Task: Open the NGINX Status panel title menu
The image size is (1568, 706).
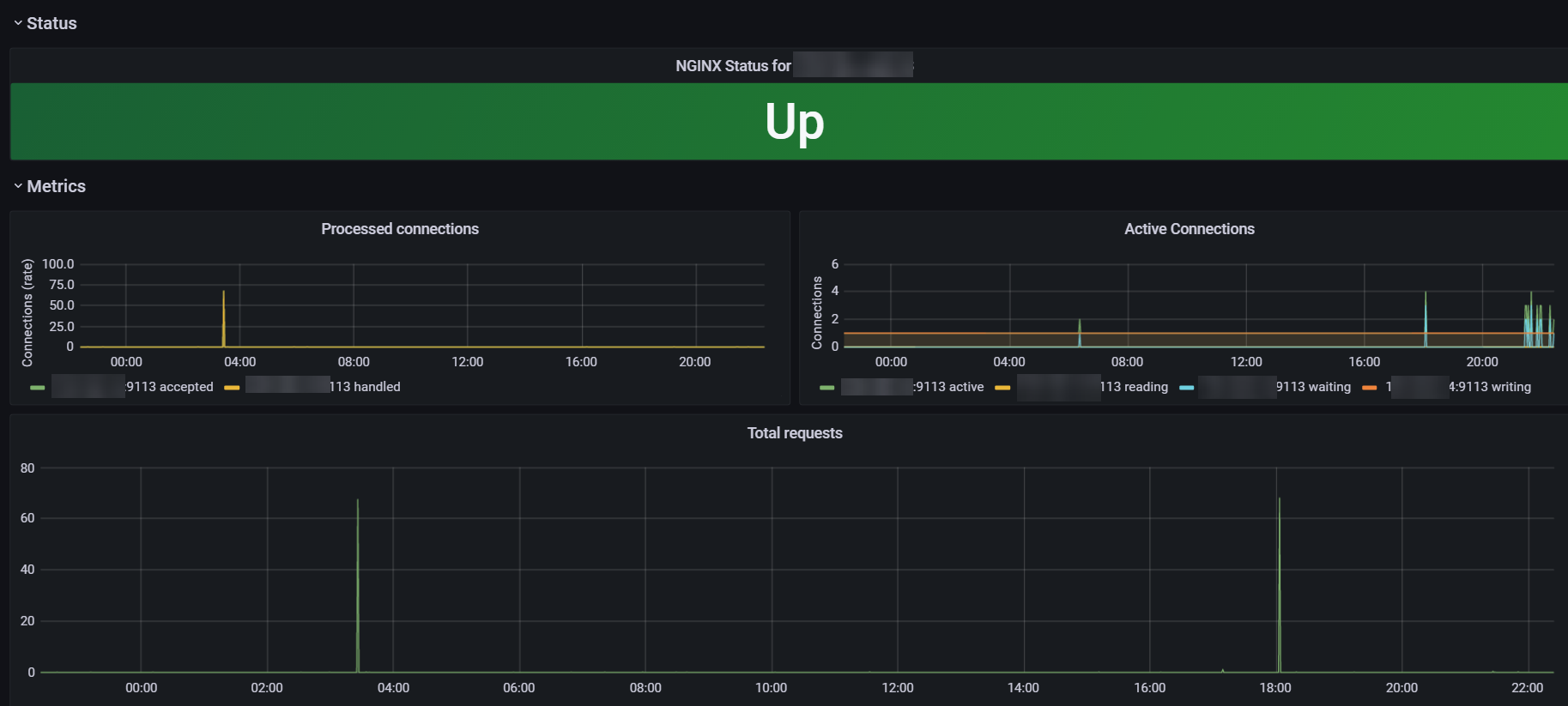Action: click(x=733, y=66)
